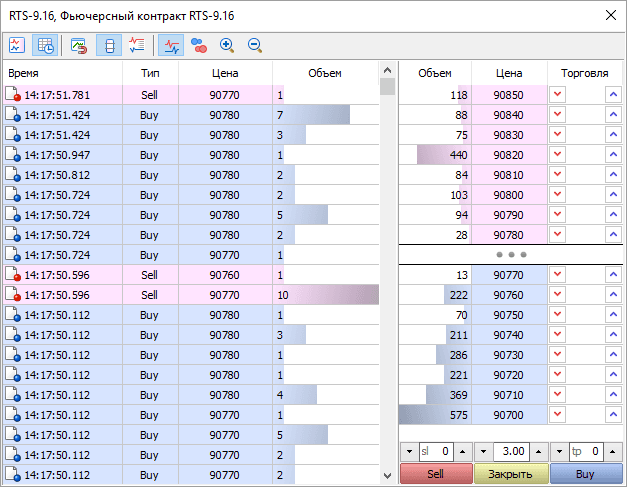
Task: Increase the tp take profit value
Action: (613, 452)
